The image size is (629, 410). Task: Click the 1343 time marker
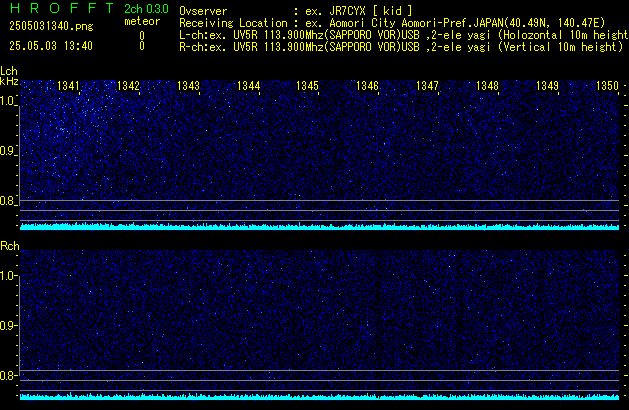pos(188,85)
